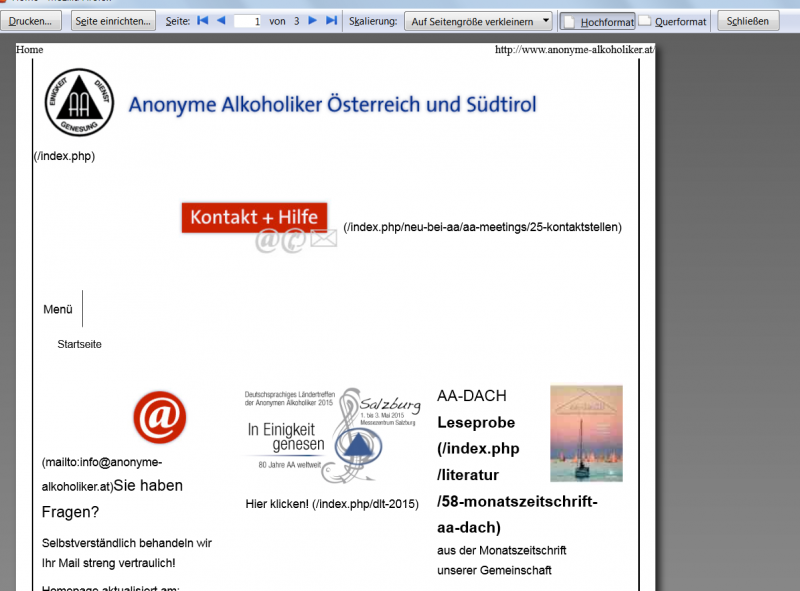Click the Leseprobe link text

click(476, 422)
